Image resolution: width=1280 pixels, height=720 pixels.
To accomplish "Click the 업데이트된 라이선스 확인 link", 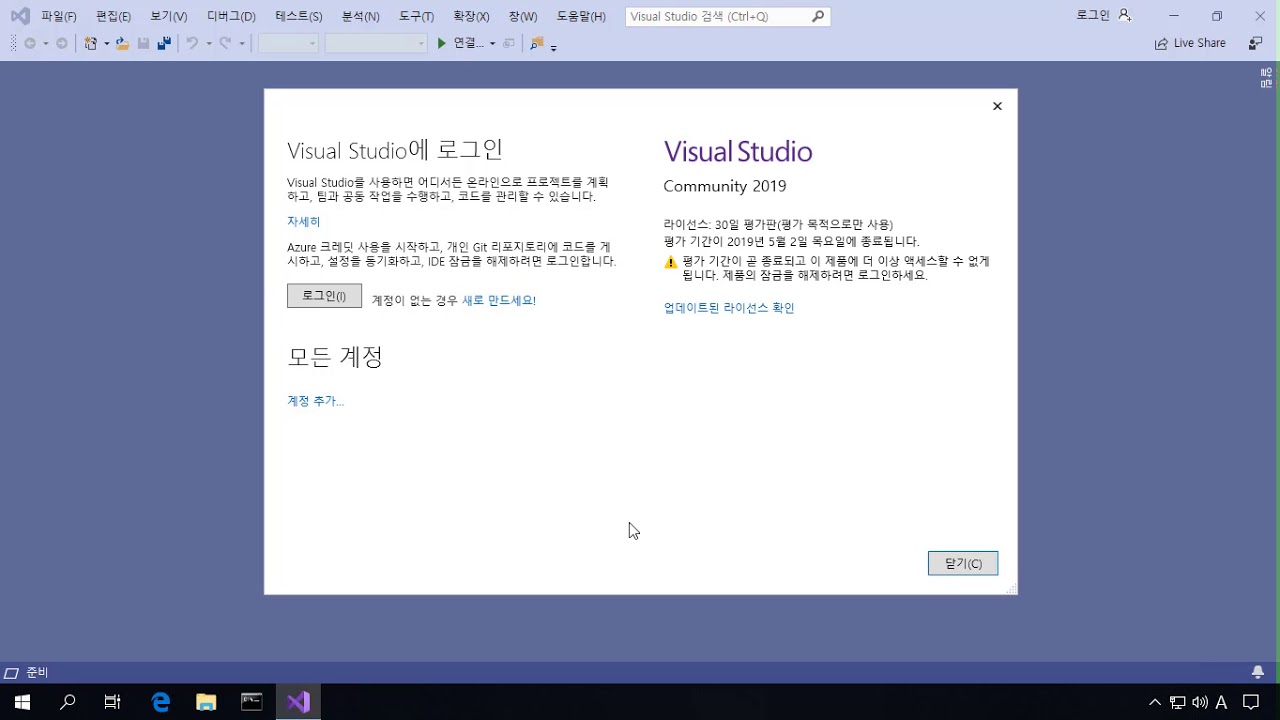I will [729, 308].
